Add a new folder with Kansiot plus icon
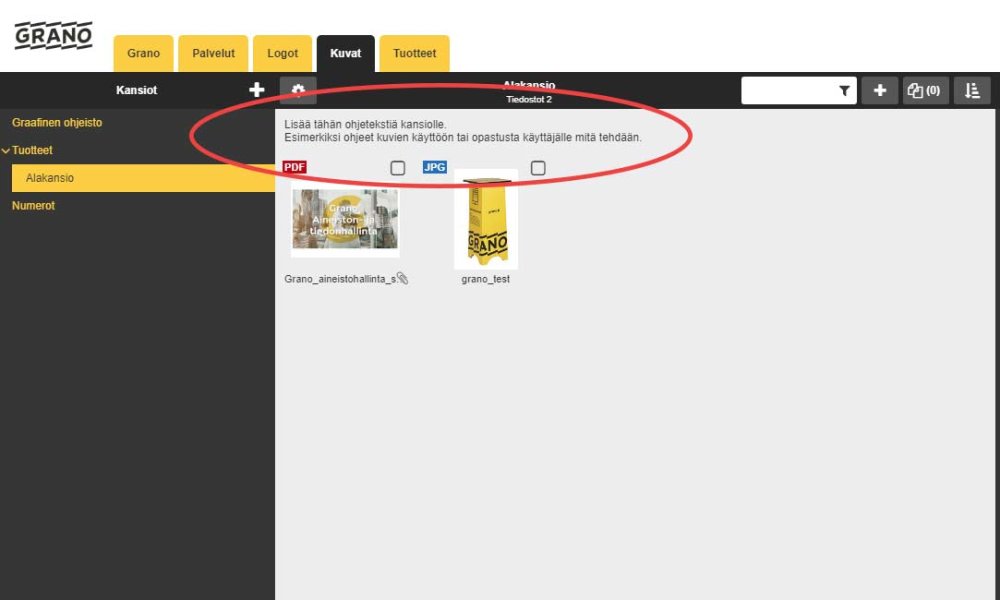Viewport: 1000px width, 600px height. [x=256, y=90]
